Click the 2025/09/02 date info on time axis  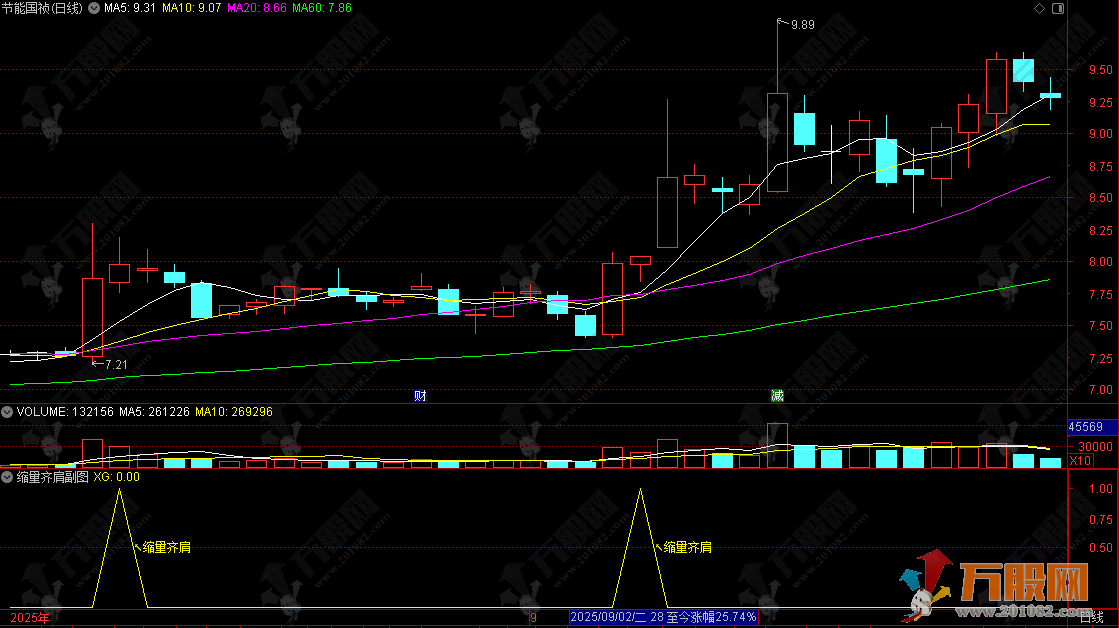click(608, 618)
